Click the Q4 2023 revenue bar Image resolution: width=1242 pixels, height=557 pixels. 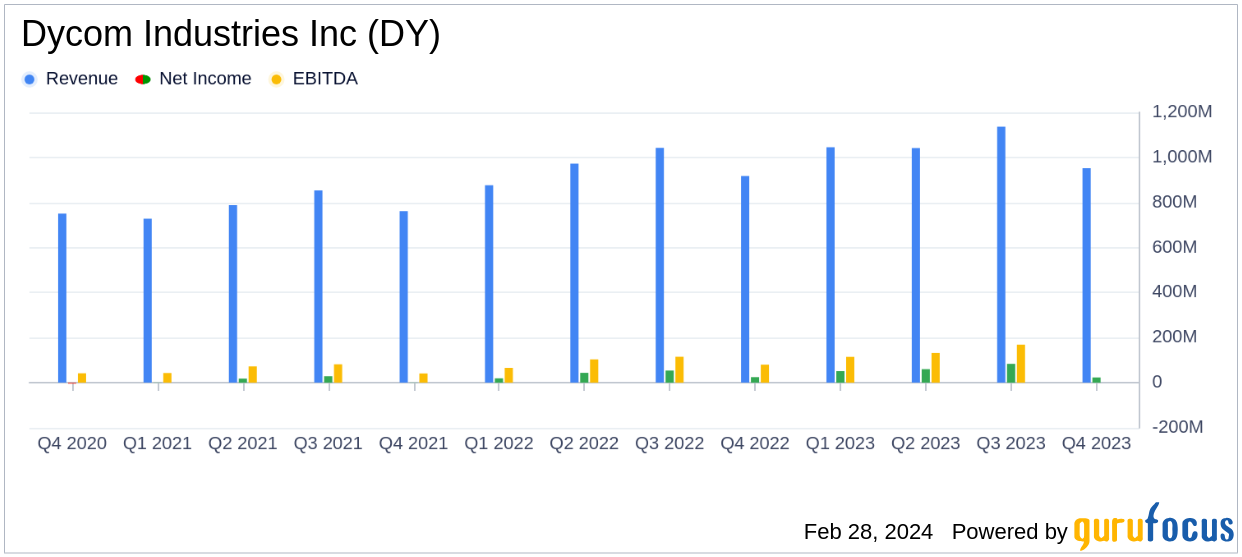click(1087, 275)
